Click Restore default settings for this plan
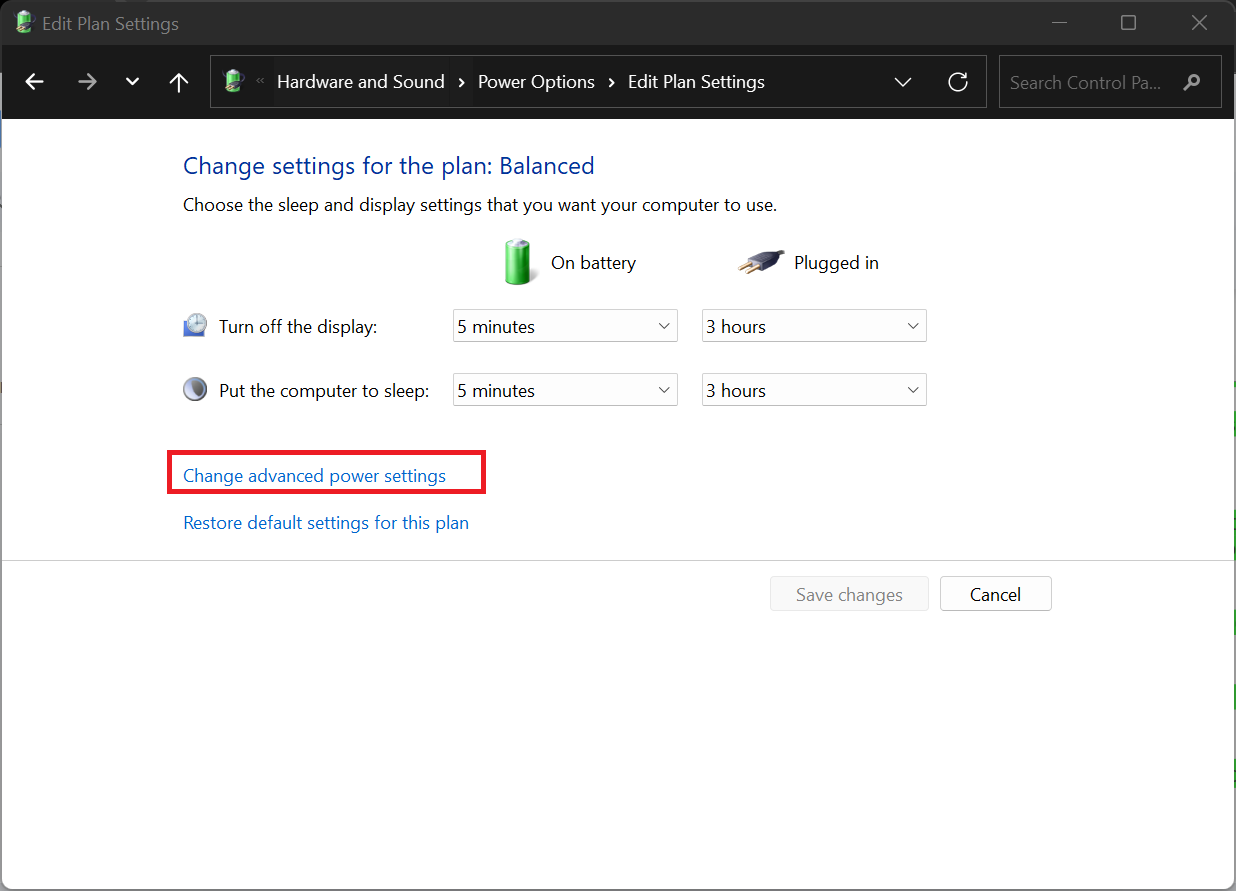The width and height of the screenshot is (1236, 891). tap(326, 523)
